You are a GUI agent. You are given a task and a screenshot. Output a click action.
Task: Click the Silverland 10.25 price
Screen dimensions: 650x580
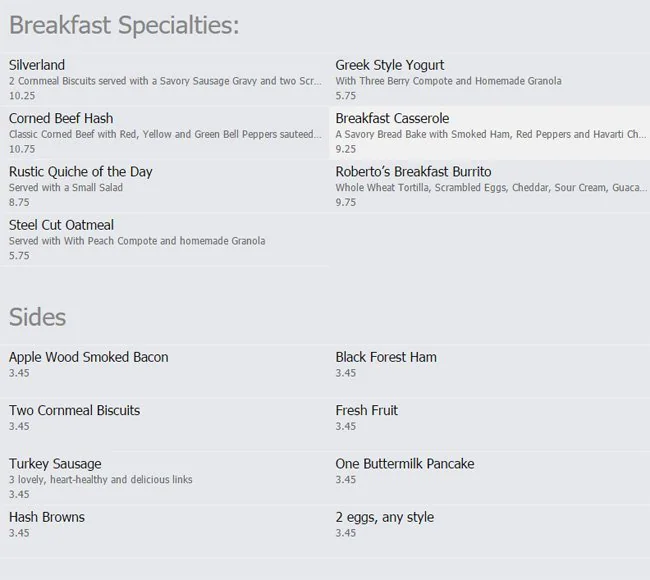pos(22,96)
